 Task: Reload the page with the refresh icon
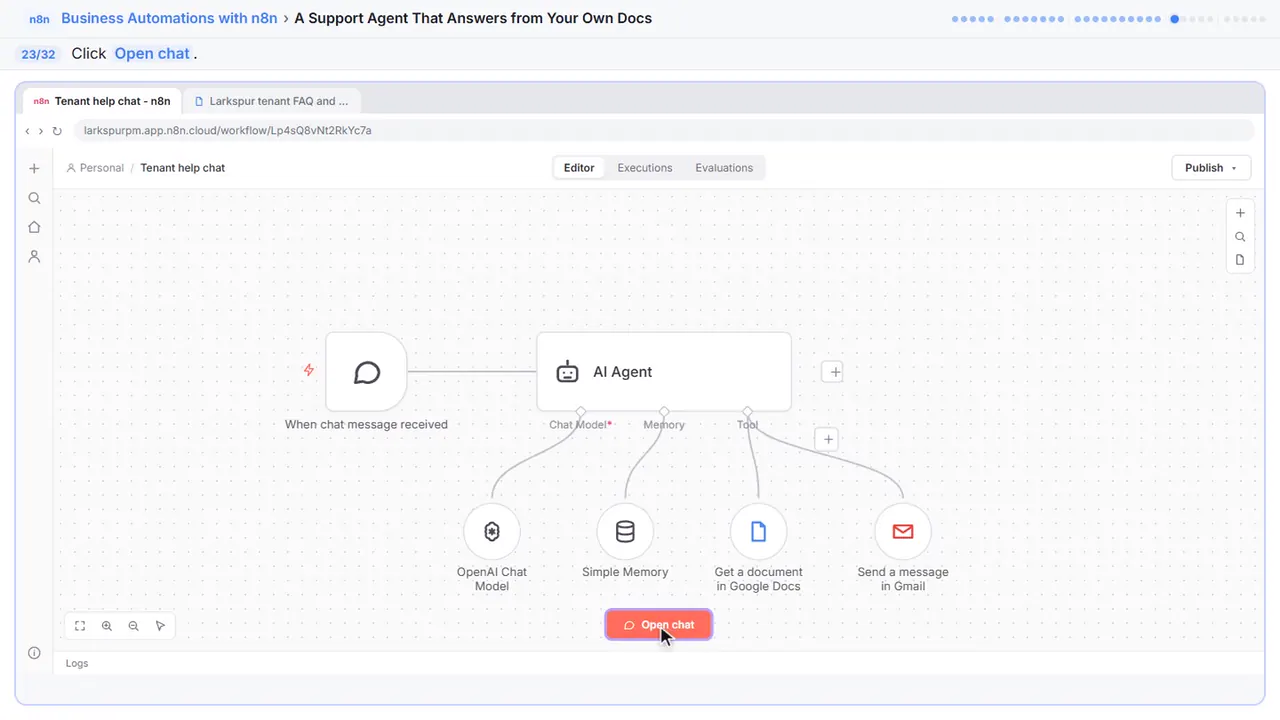[x=57, y=131]
